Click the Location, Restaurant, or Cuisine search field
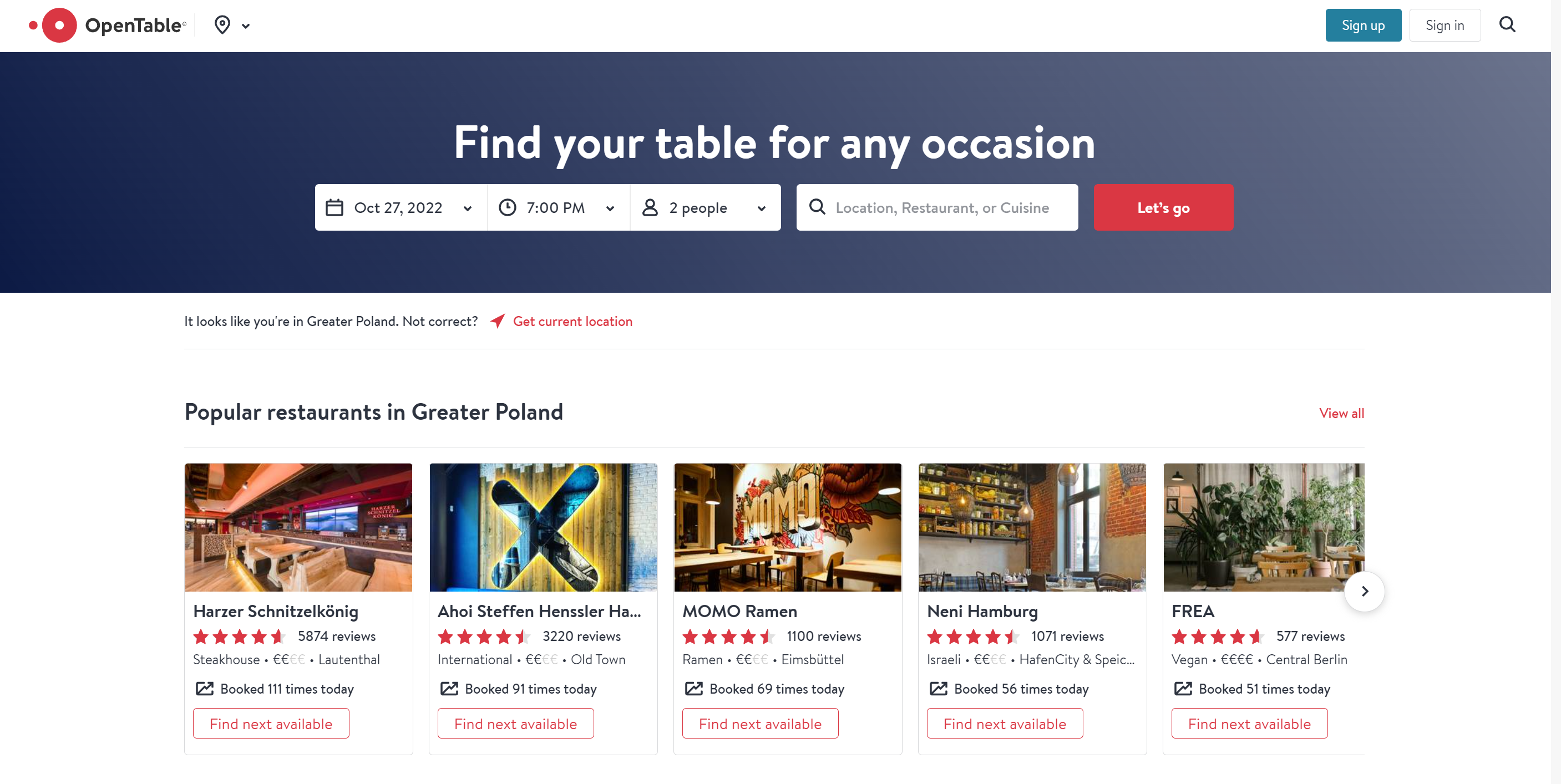This screenshot has height=784, width=1561. pos(937,207)
